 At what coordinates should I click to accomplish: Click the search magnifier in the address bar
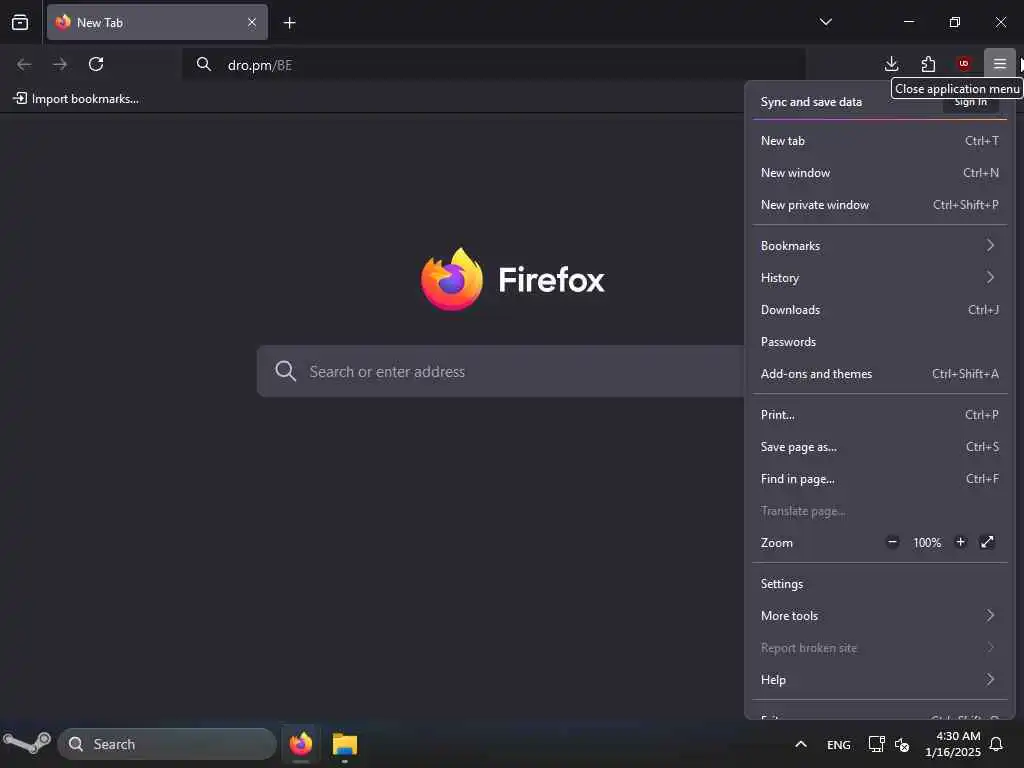pyautogui.click(x=204, y=64)
